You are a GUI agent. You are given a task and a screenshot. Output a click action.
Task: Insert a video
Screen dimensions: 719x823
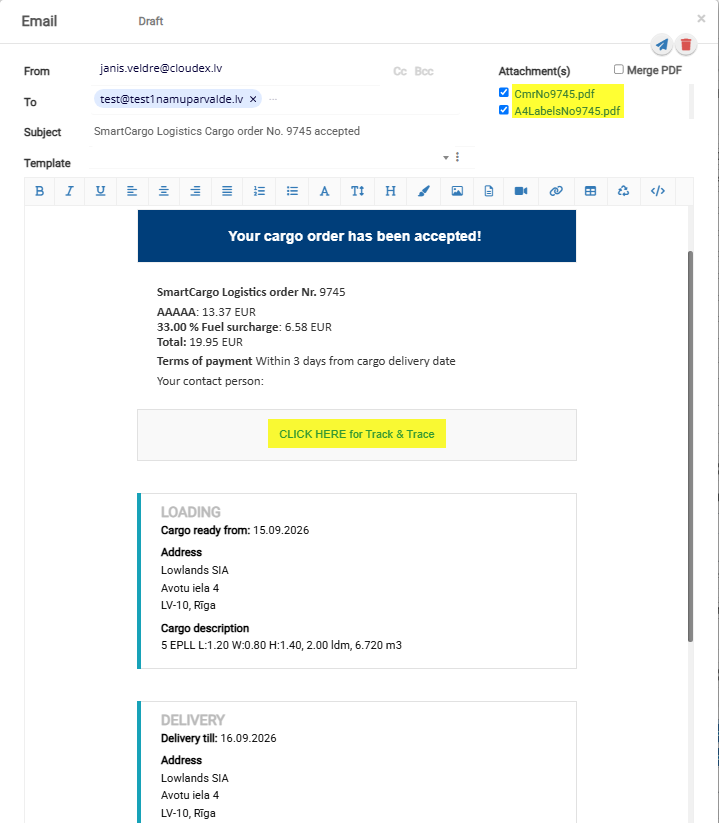(521, 191)
